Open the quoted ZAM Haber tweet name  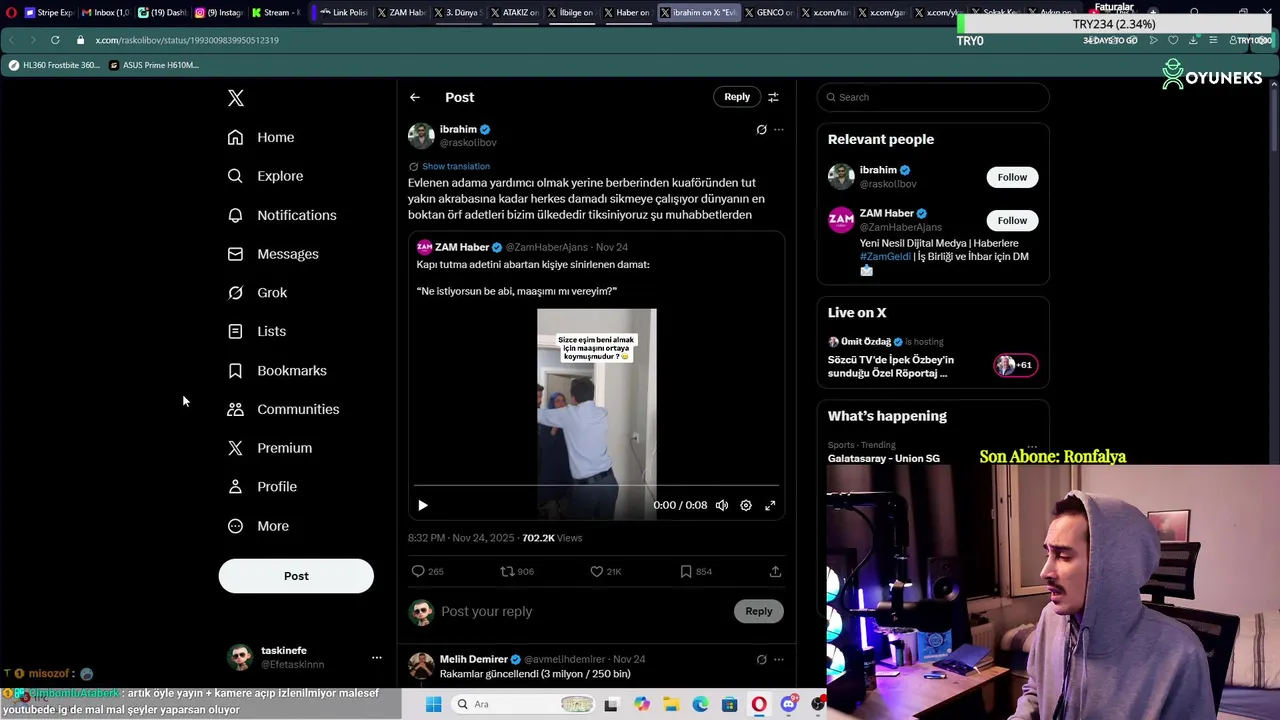pos(462,247)
